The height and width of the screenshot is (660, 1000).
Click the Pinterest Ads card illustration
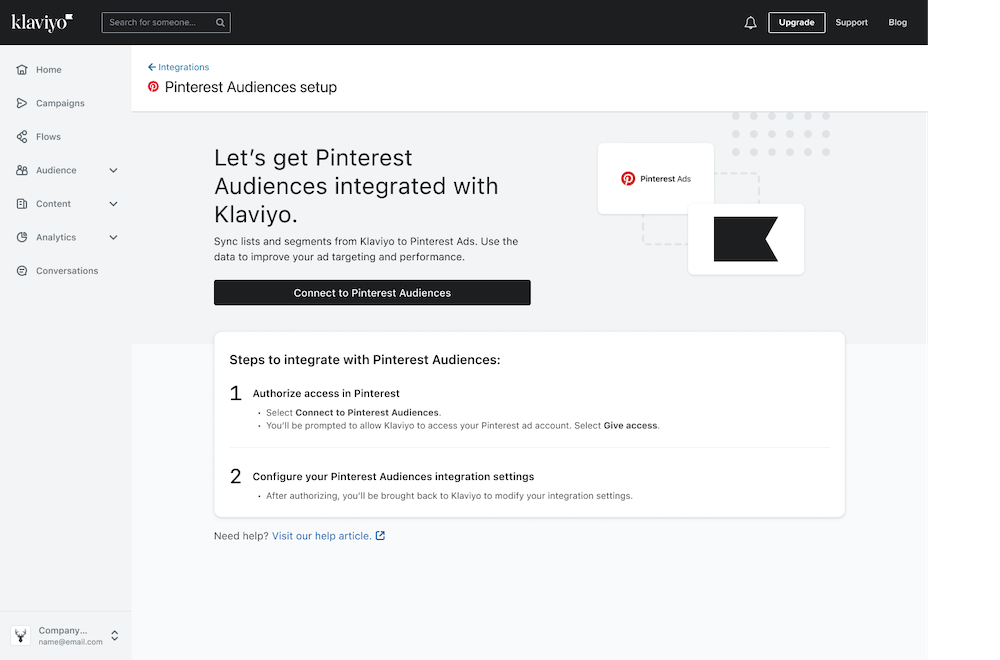click(655, 178)
